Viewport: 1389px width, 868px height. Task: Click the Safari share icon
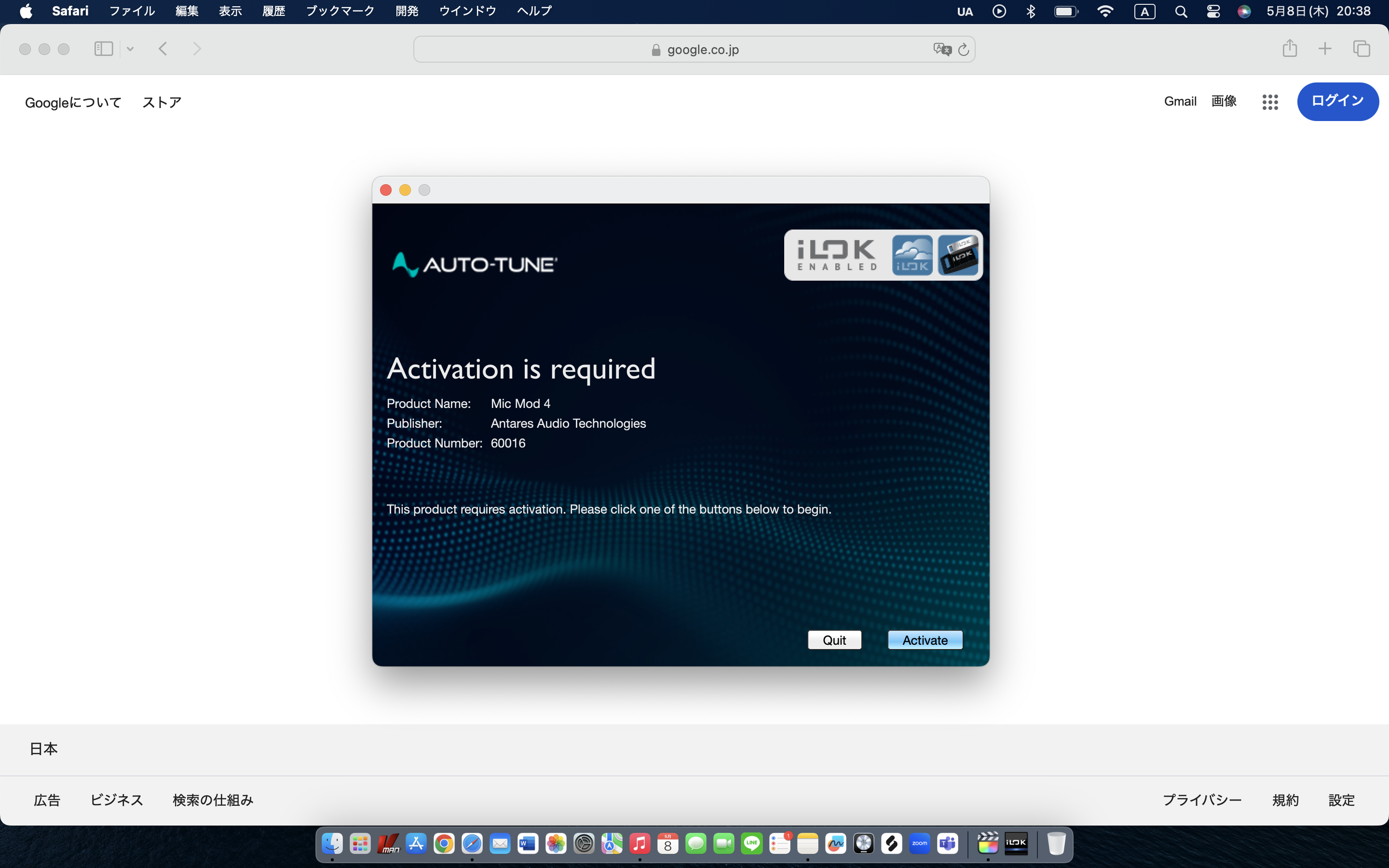coord(1289,49)
